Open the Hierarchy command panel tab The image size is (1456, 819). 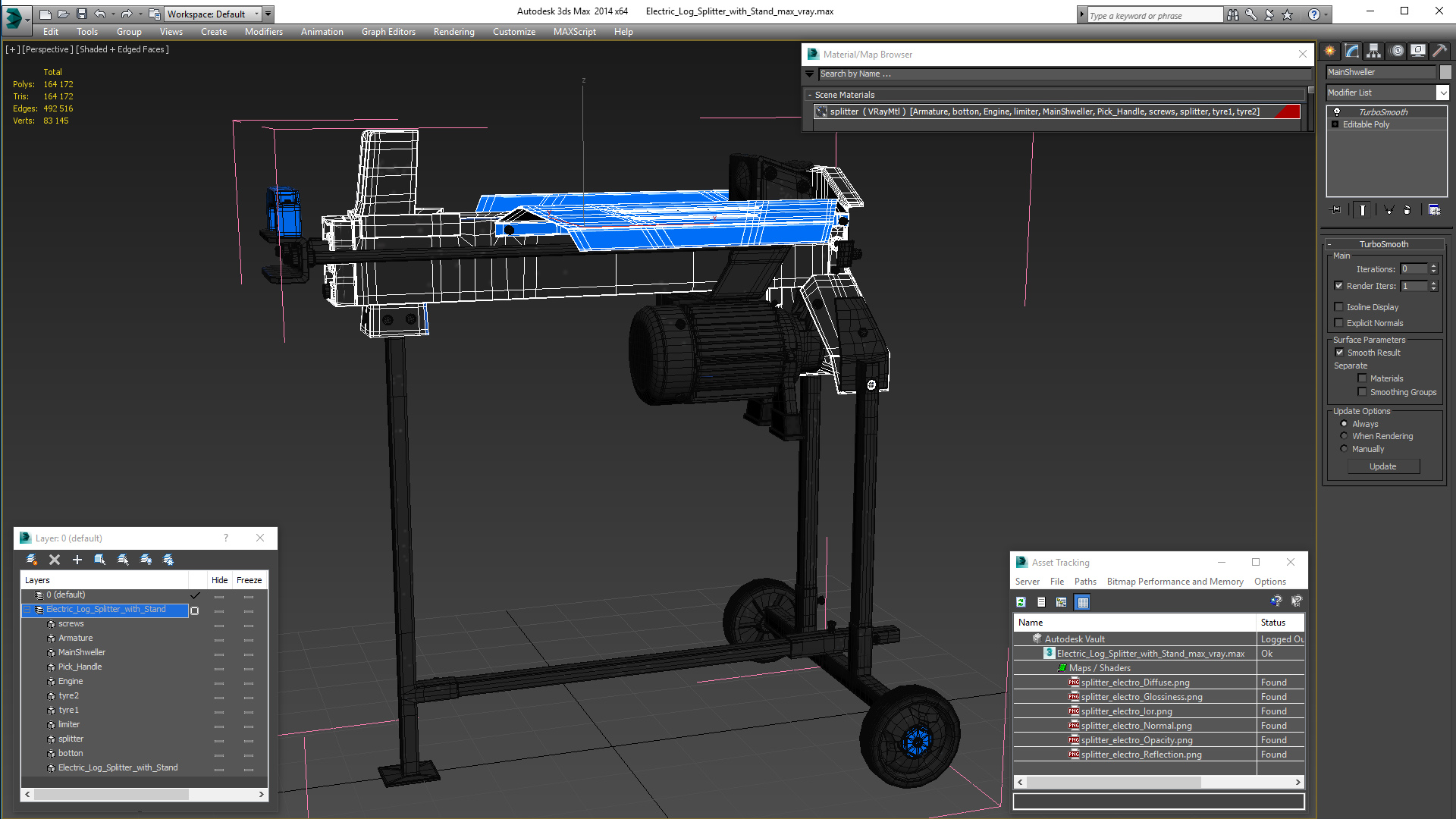point(1374,51)
